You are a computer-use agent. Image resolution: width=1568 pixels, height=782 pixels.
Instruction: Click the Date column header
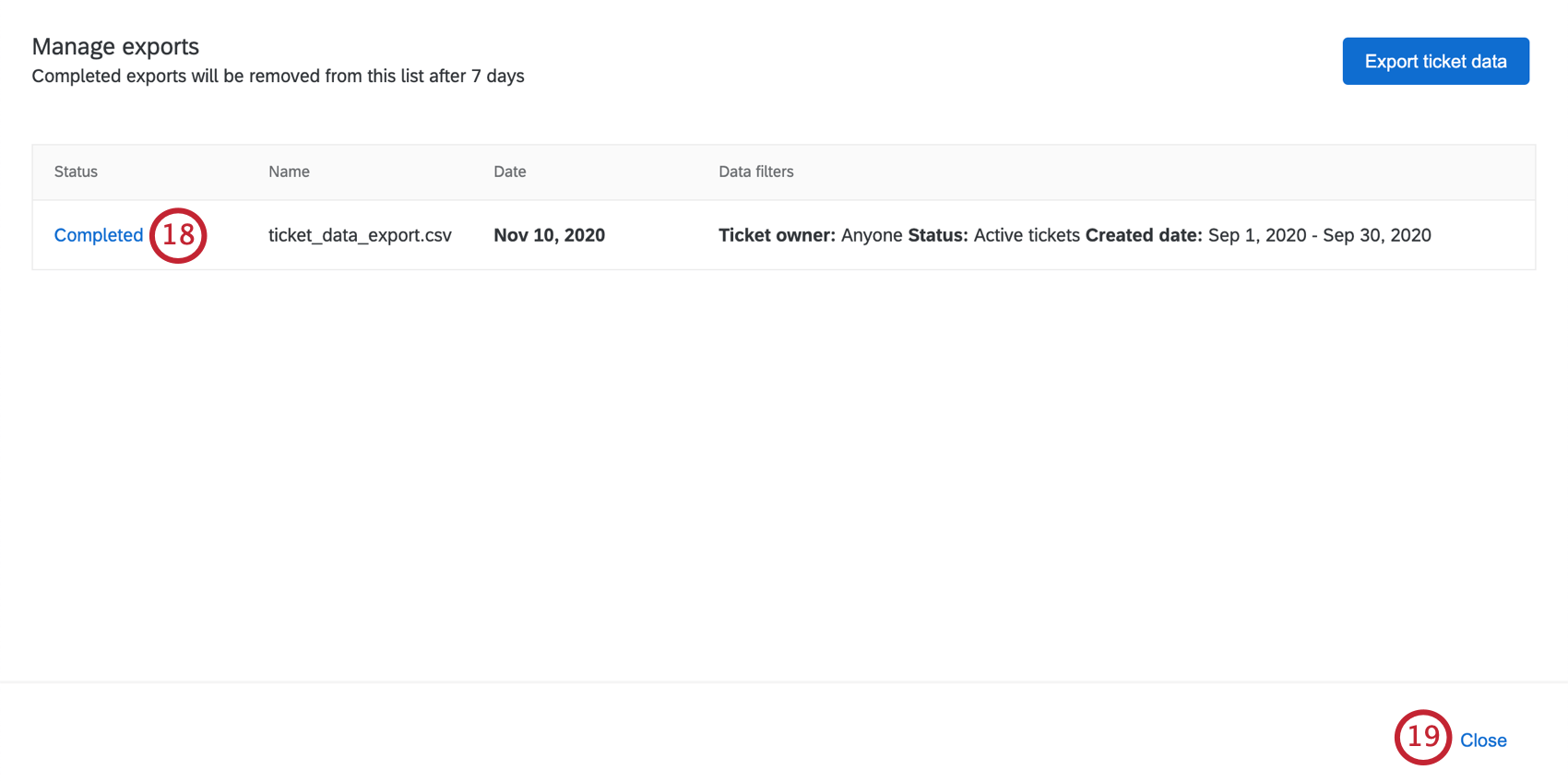click(x=510, y=172)
